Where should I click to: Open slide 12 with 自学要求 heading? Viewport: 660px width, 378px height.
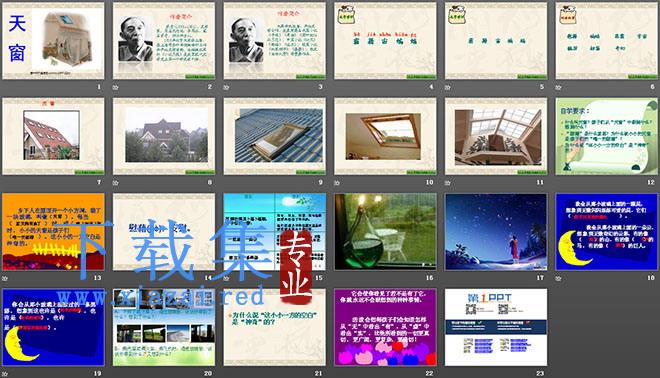pyautogui.click(x=607, y=136)
